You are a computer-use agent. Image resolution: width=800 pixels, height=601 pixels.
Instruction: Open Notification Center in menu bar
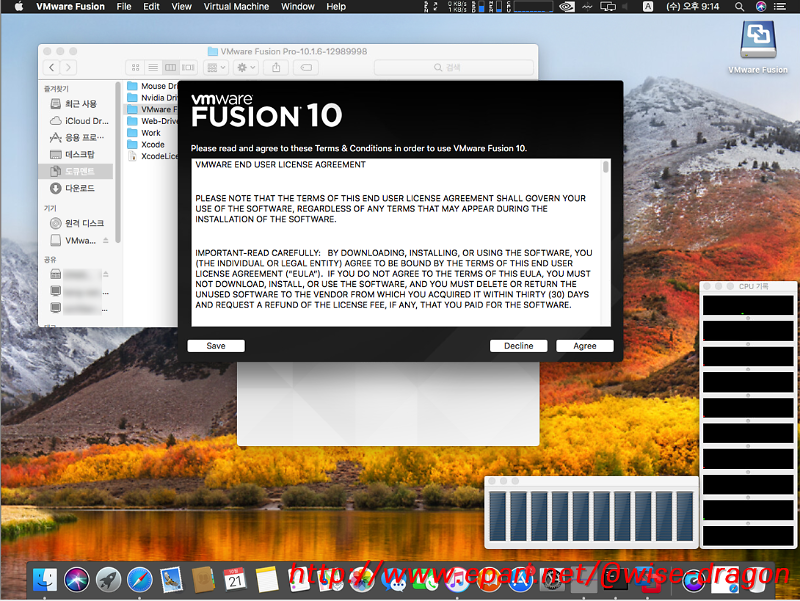780,7
